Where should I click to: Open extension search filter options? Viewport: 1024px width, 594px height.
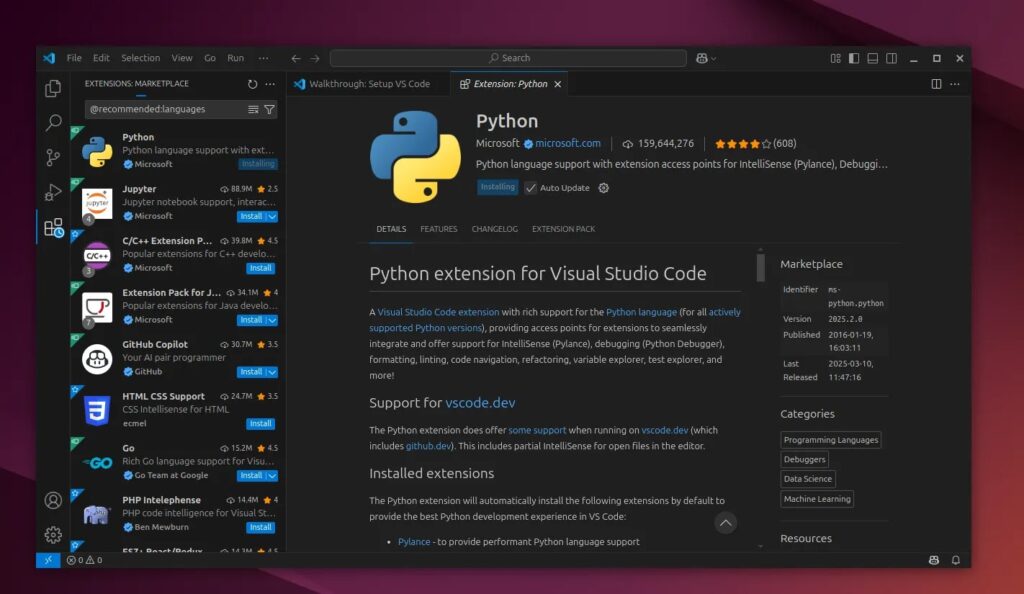[x=270, y=109]
